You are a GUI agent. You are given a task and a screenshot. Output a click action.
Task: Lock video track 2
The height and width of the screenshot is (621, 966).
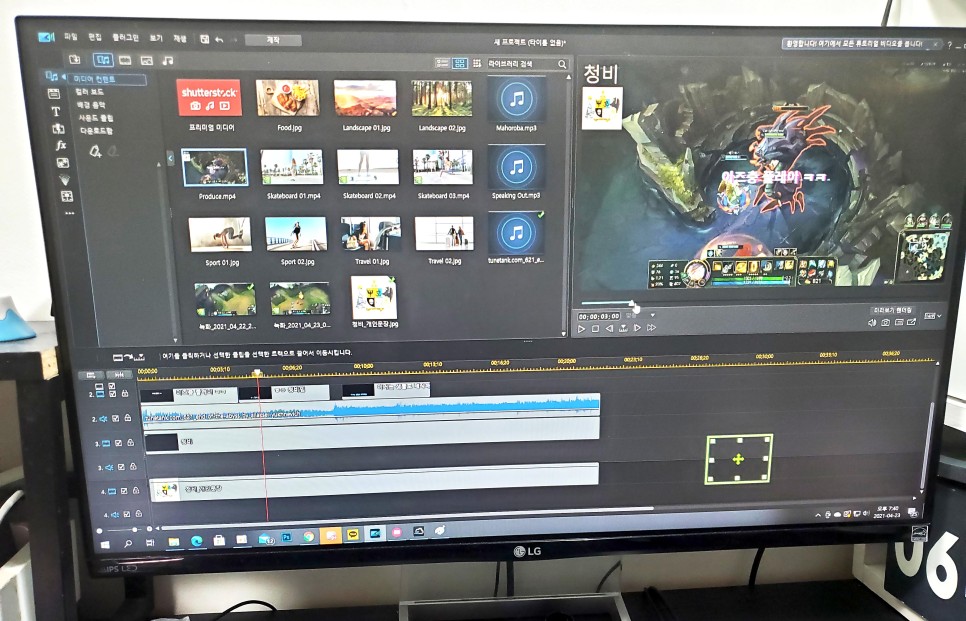click(x=124, y=393)
